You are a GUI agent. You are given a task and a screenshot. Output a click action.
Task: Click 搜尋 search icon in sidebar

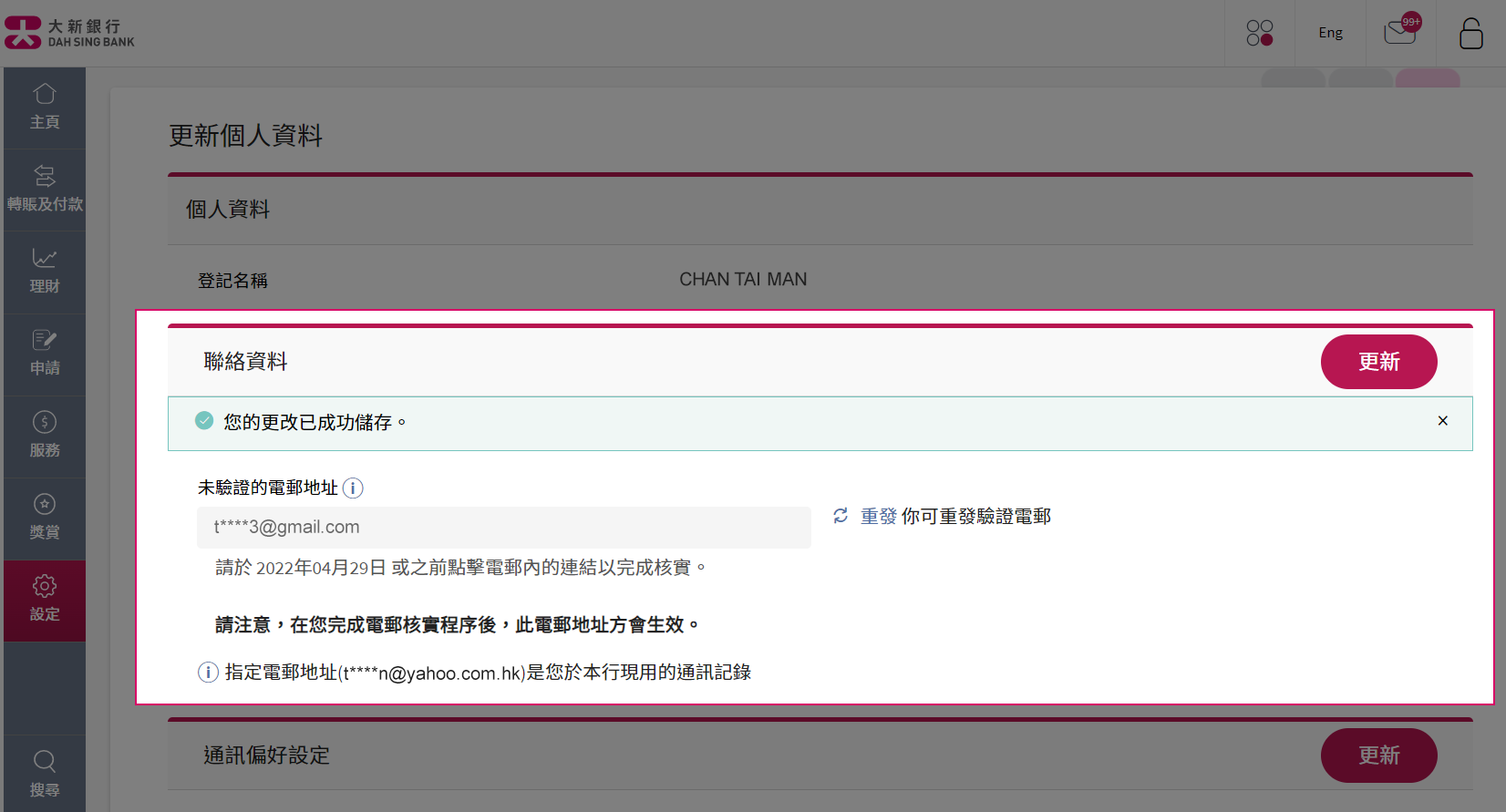click(x=45, y=774)
